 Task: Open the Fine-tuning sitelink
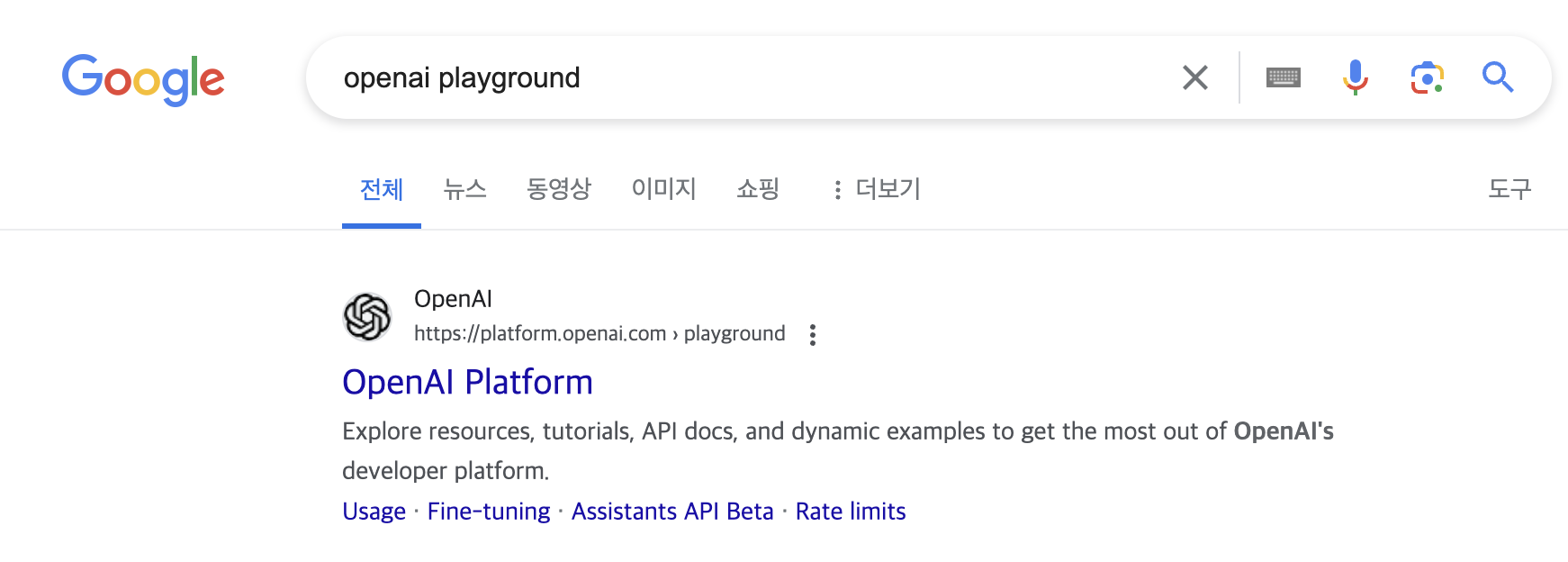(489, 512)
